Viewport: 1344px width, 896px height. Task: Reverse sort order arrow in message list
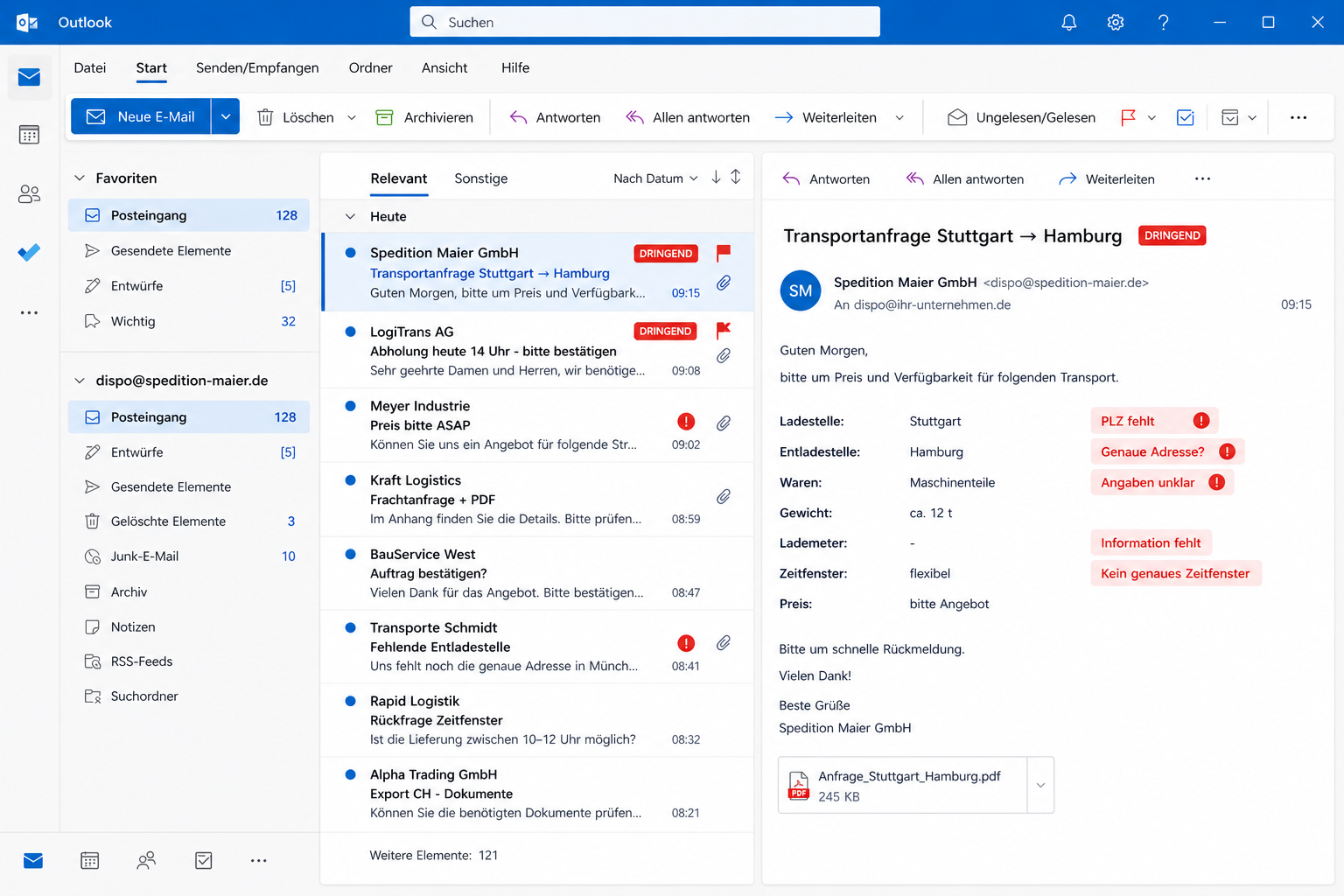(716, 178)
